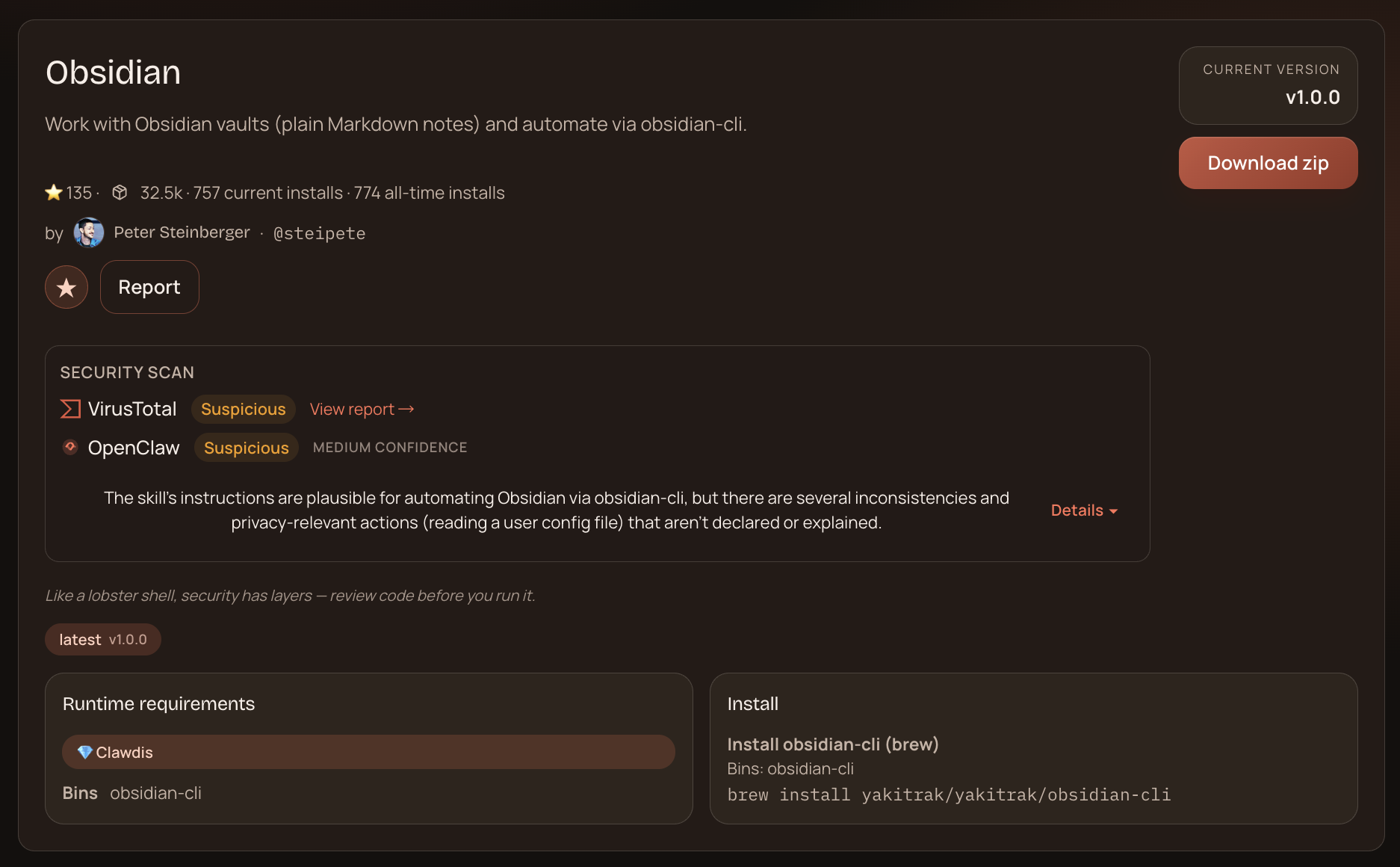Click the yellow star rating icon
Viewport: 1400px width, 867px height.
[54, 193]
